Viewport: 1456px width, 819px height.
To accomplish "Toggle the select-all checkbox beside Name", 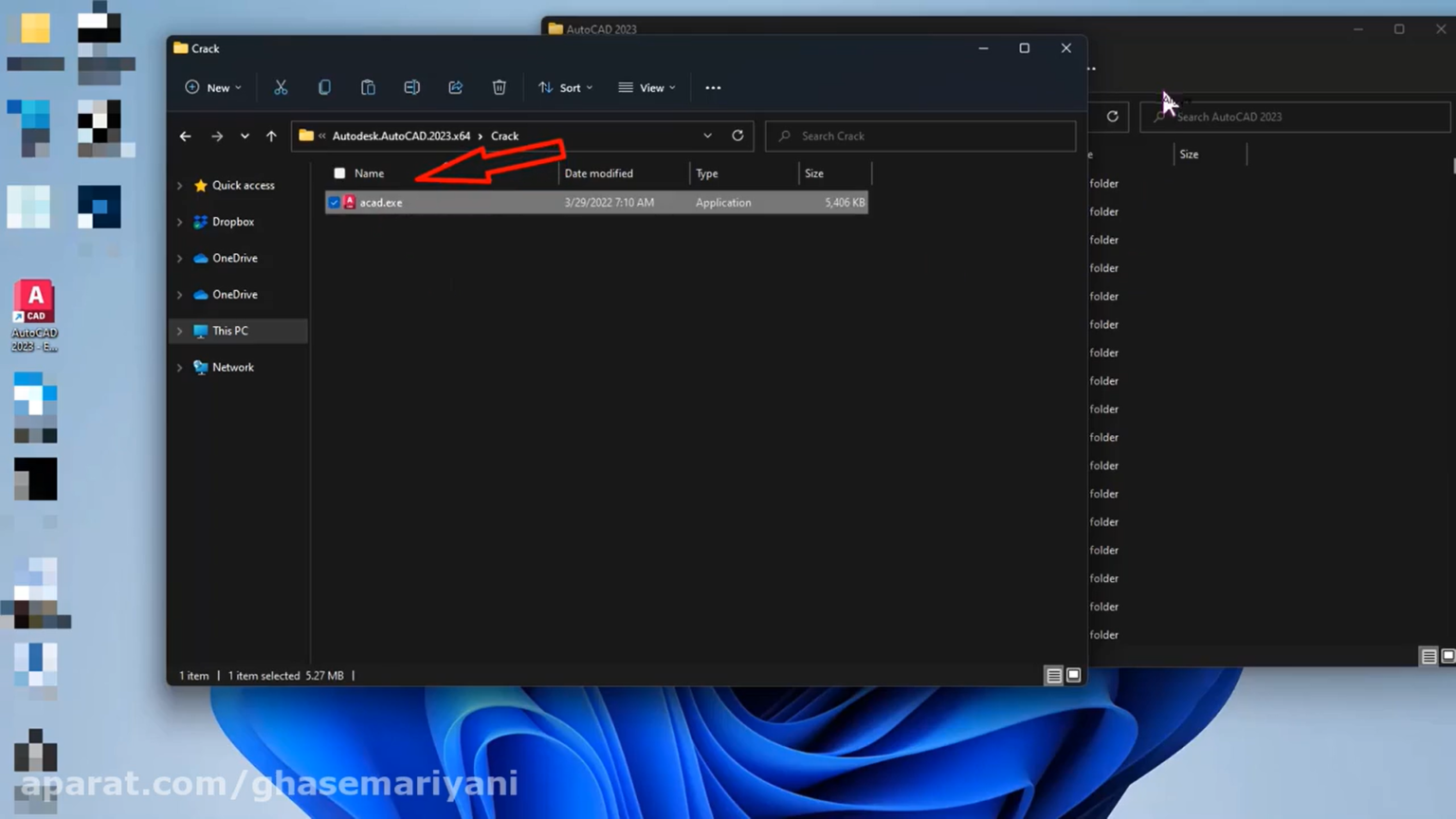I will click(339, 173).
